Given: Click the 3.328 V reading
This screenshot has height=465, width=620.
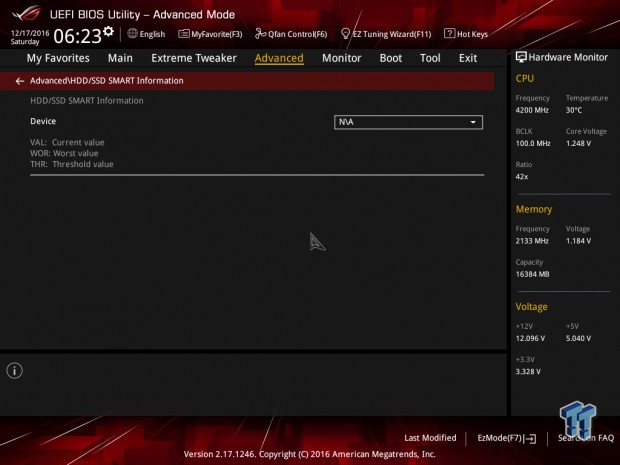Looking at the screenshot, I should (528, 372).
